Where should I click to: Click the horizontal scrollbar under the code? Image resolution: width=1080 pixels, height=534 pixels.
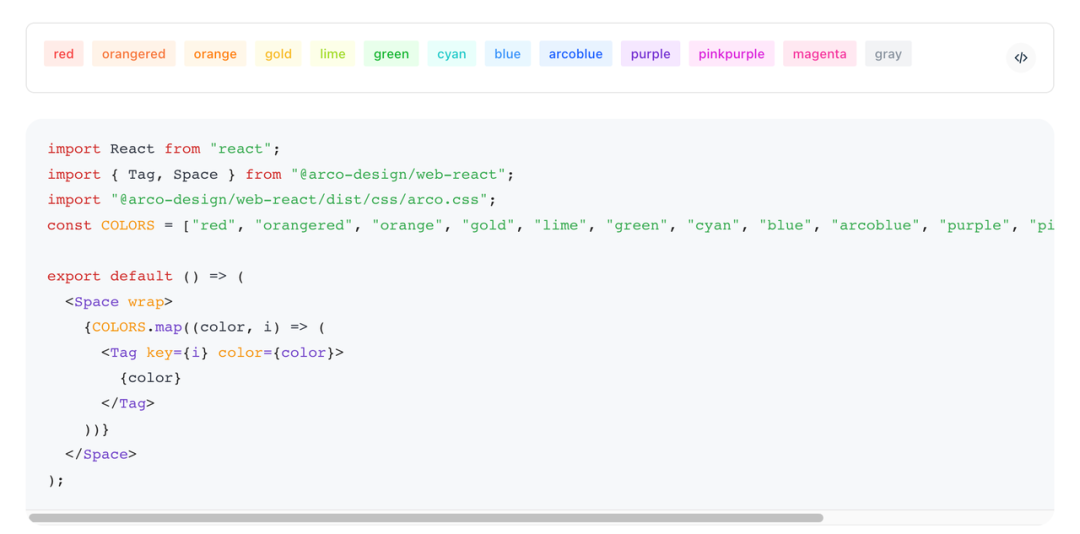point(426,517)
